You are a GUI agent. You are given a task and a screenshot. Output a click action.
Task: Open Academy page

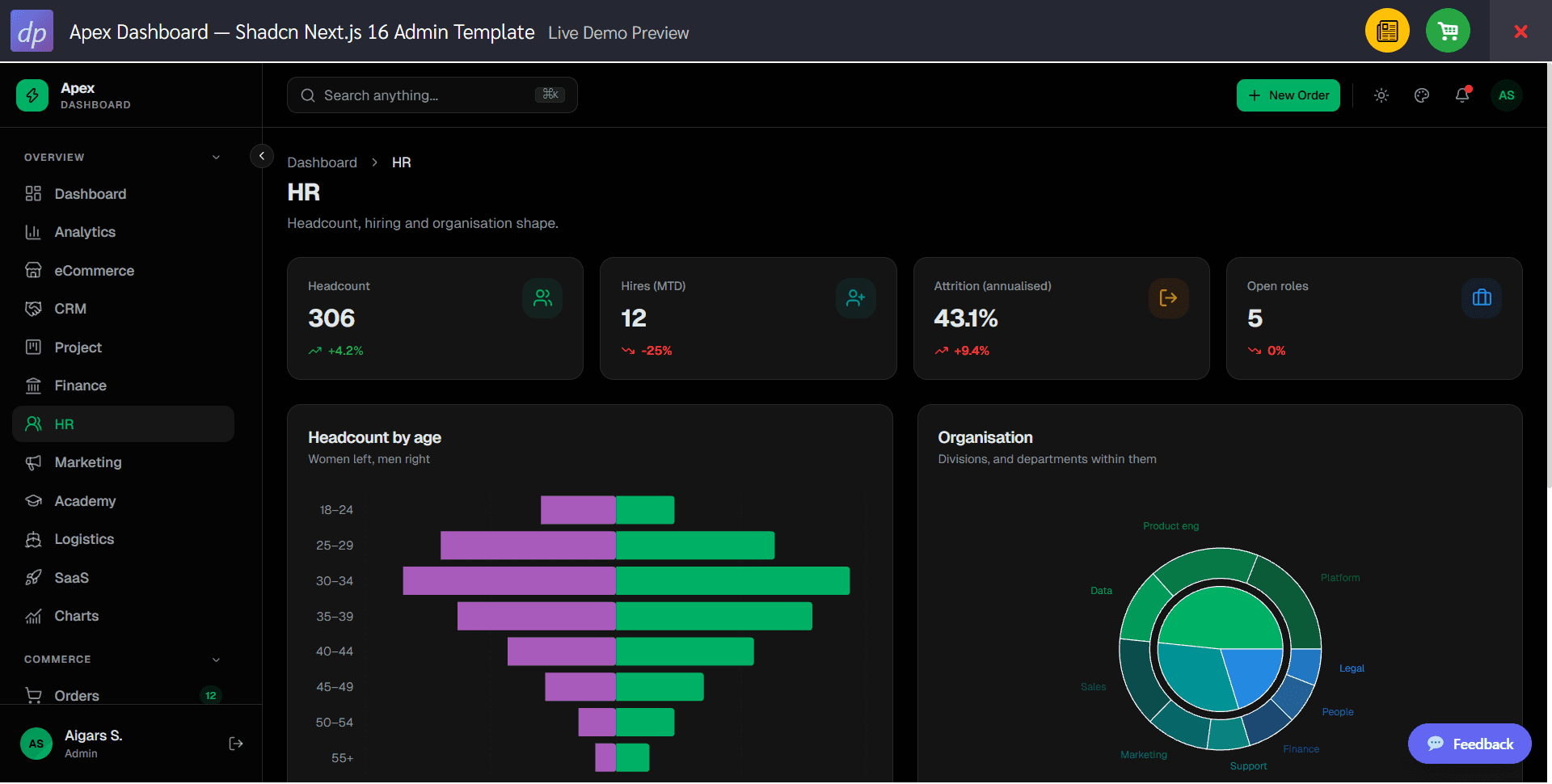tap(123, 501)
